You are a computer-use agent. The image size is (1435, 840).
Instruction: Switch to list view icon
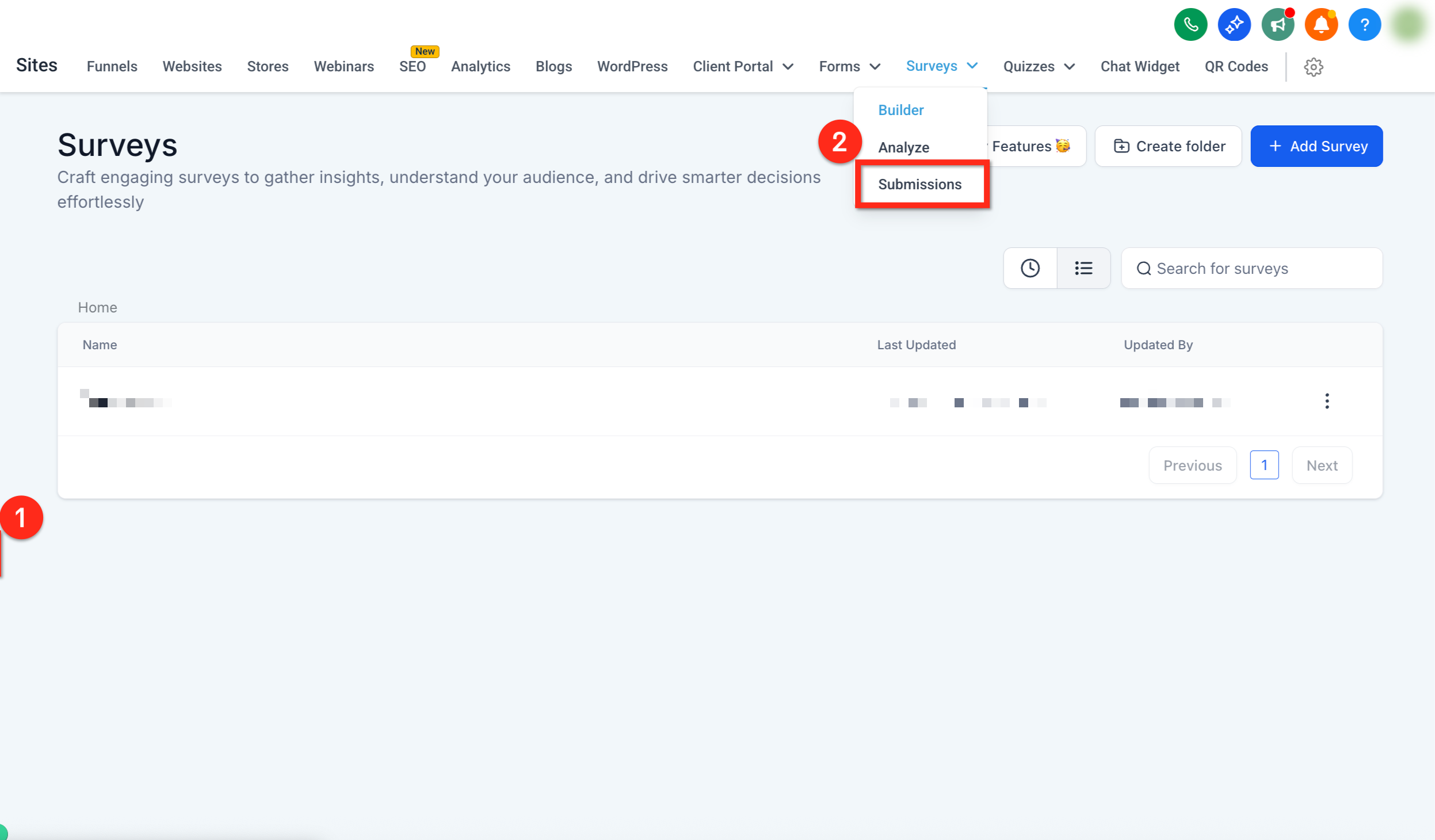click(x=1083, y=268)
